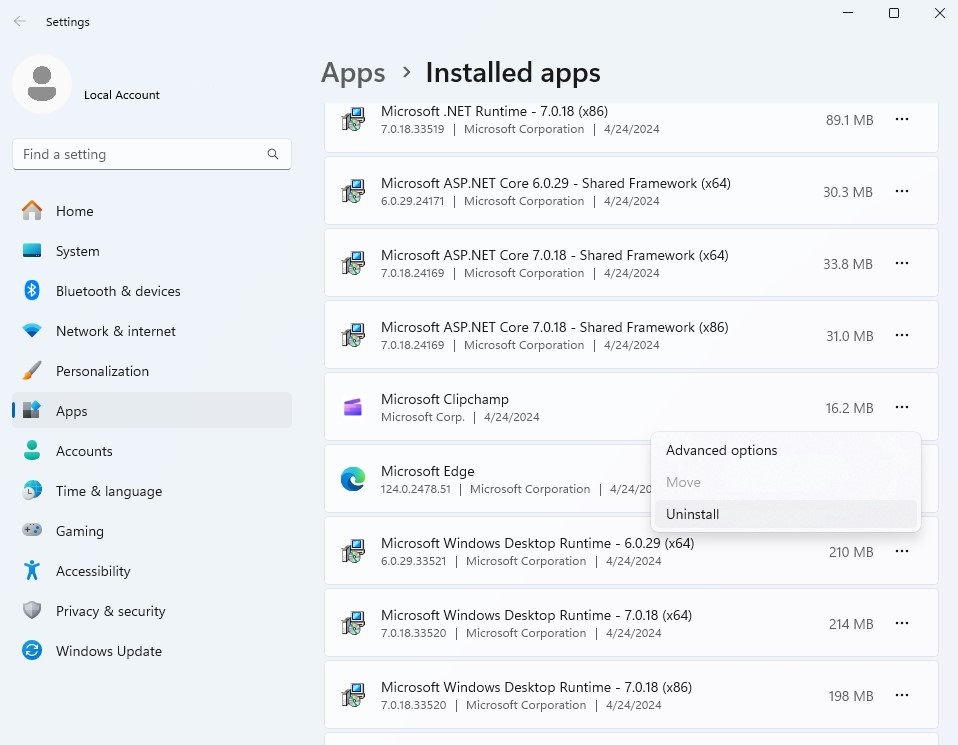Open more options for ASP.NET Core 6.0.29 (x64)
Image resolution: width=958 pixels, height=745 pixels.
(902, 191)
